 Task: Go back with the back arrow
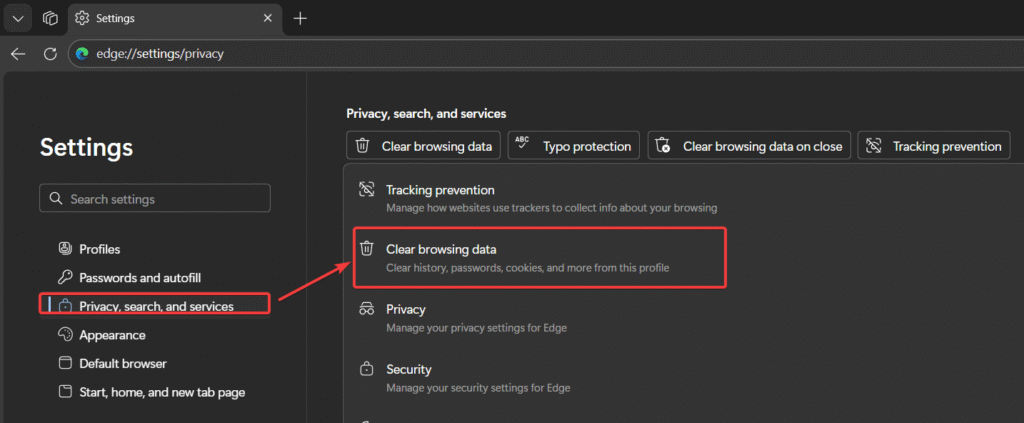coord(18,54)
